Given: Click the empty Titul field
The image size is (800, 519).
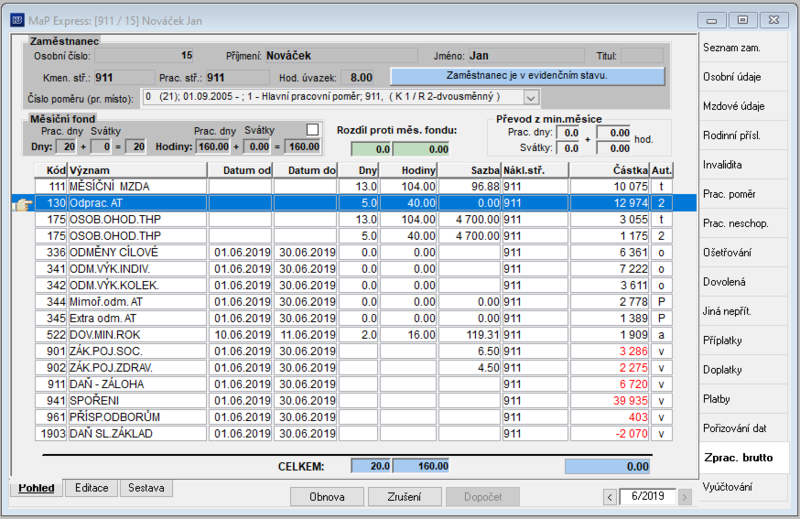Looking at the screenshot, I should pos(642,56).
